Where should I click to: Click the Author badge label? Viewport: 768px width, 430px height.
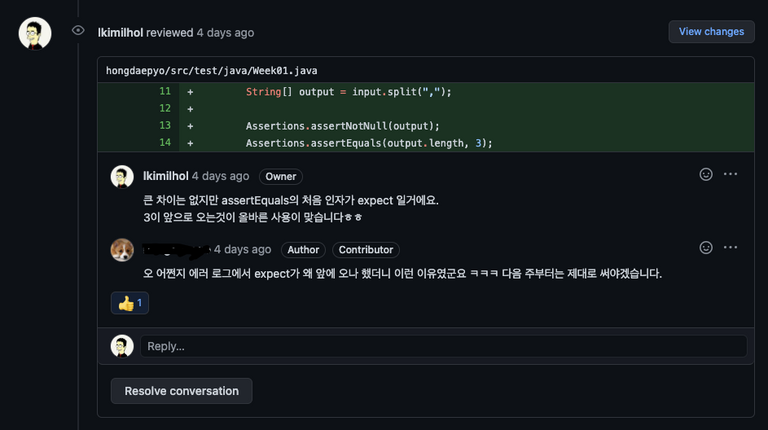point(303,250)
